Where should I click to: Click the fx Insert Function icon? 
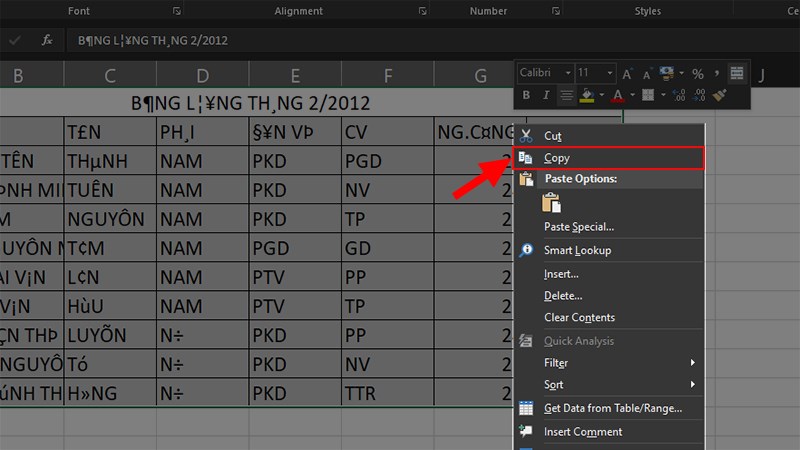point(47,40)
